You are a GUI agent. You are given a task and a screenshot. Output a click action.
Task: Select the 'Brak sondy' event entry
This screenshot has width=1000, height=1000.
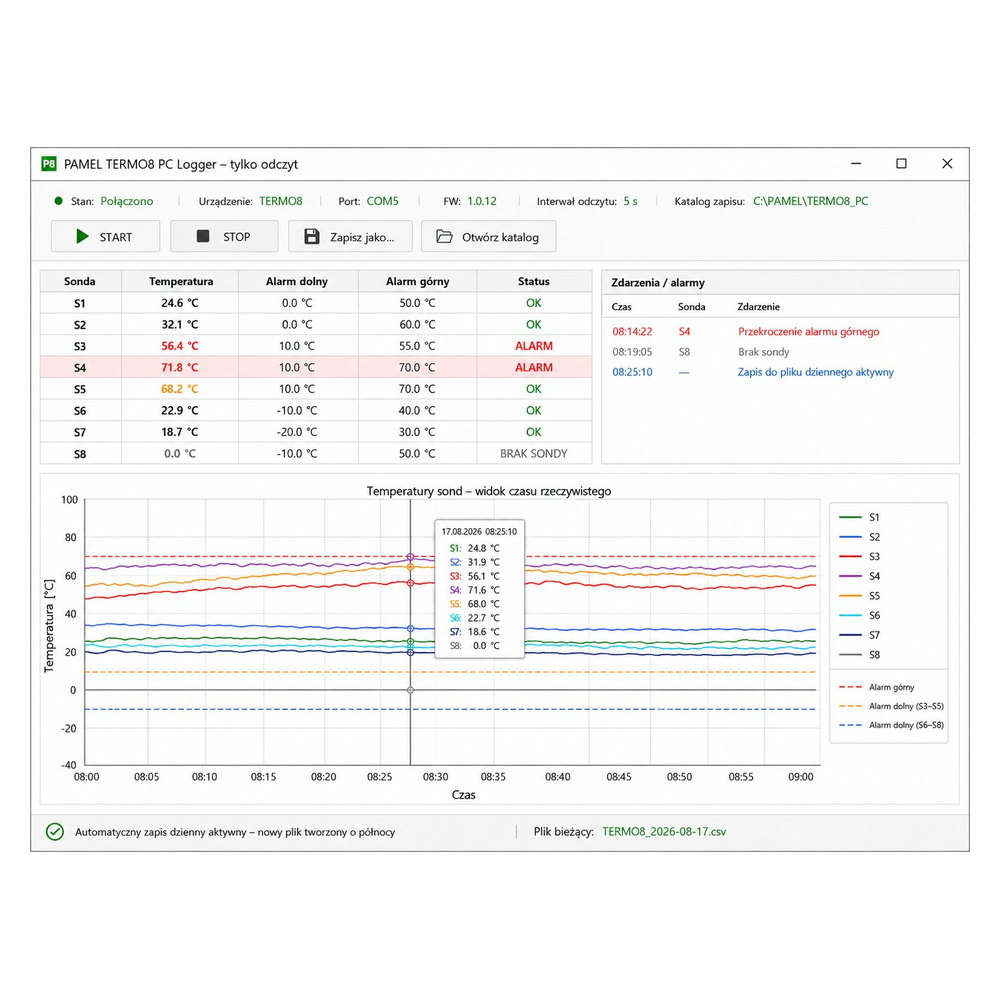tap(763, 352)
